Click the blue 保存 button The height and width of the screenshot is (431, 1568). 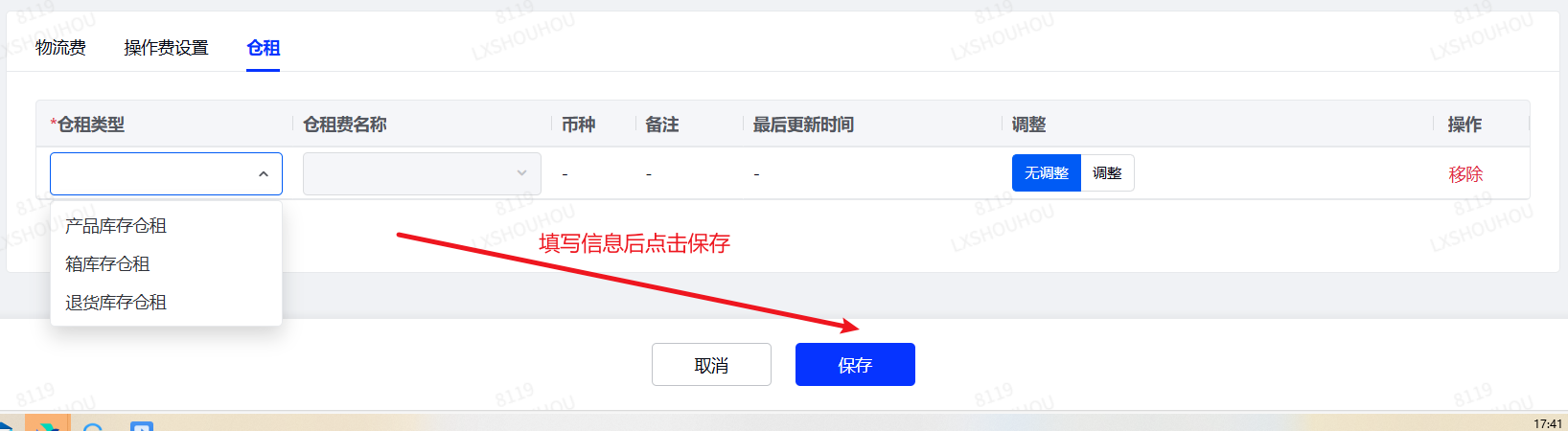click(855, 365)
